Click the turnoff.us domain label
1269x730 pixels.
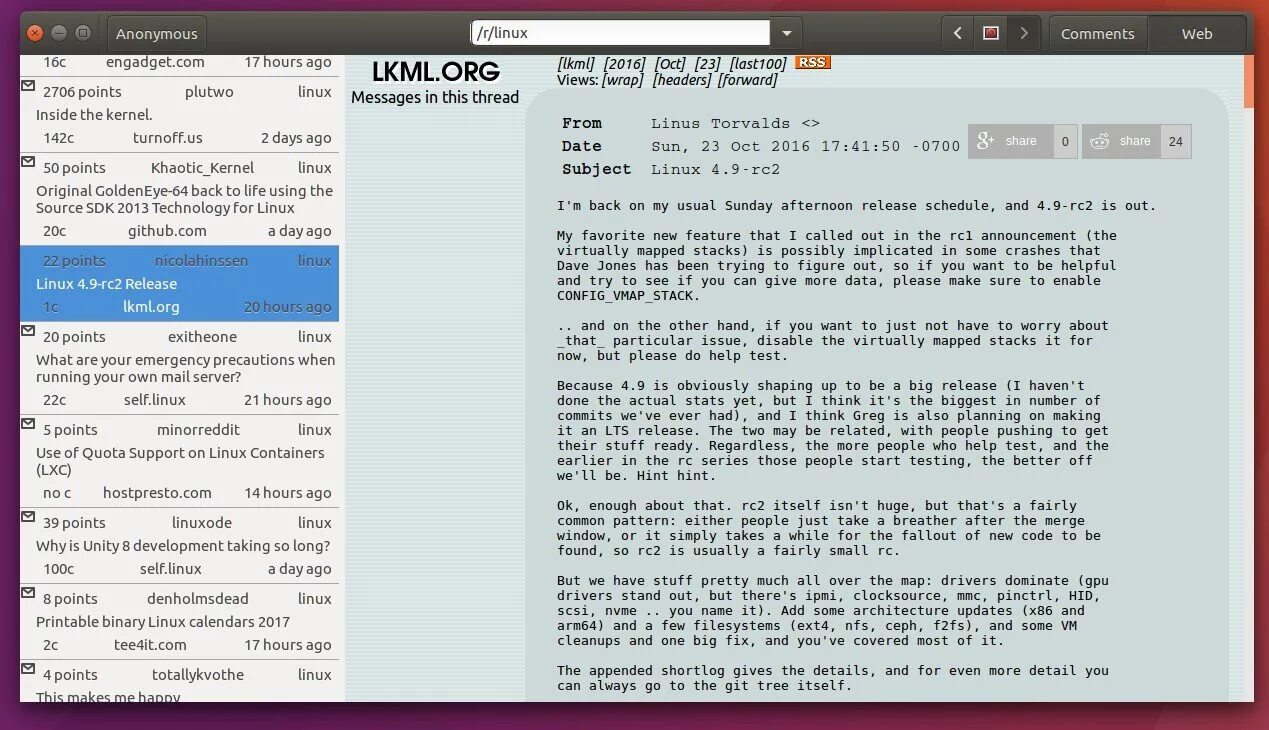(x=167, y=138)
